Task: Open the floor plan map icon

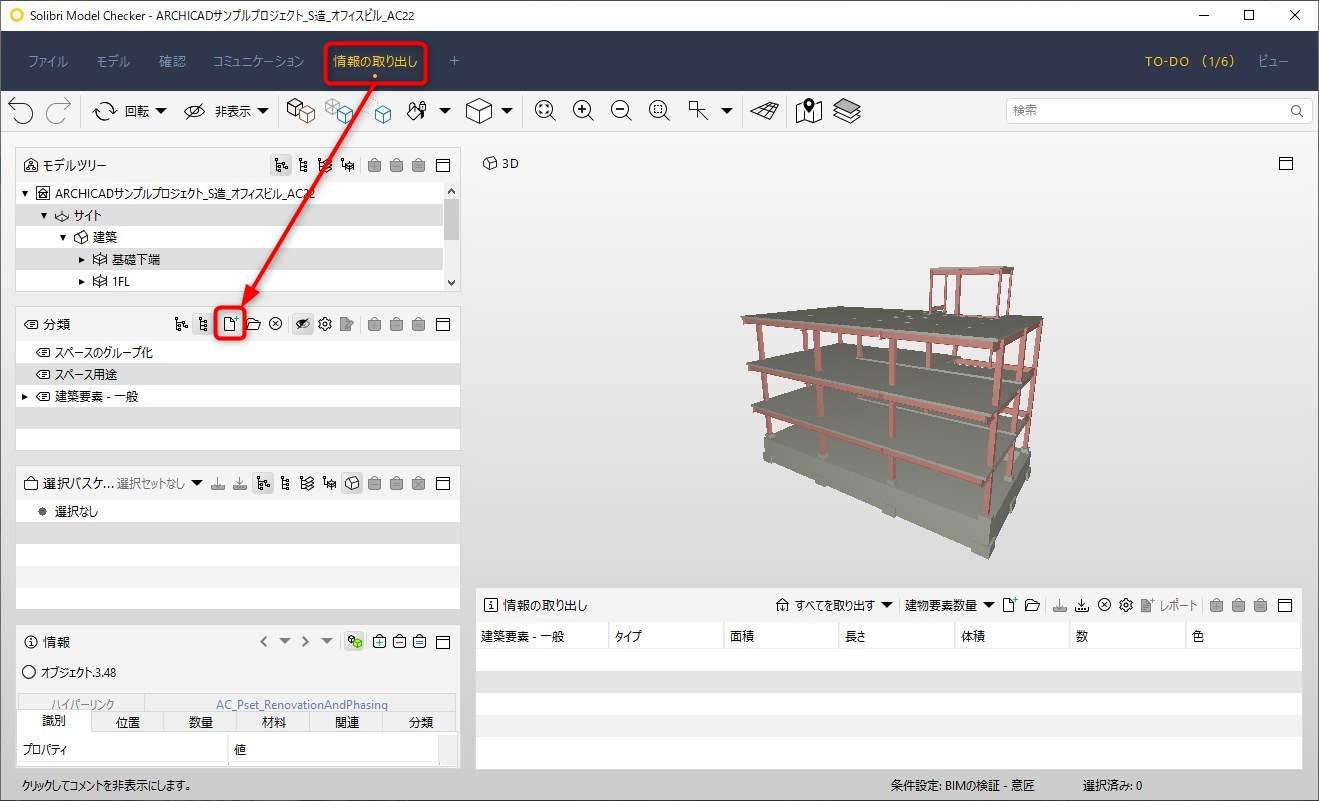Action: pos(808,111)
